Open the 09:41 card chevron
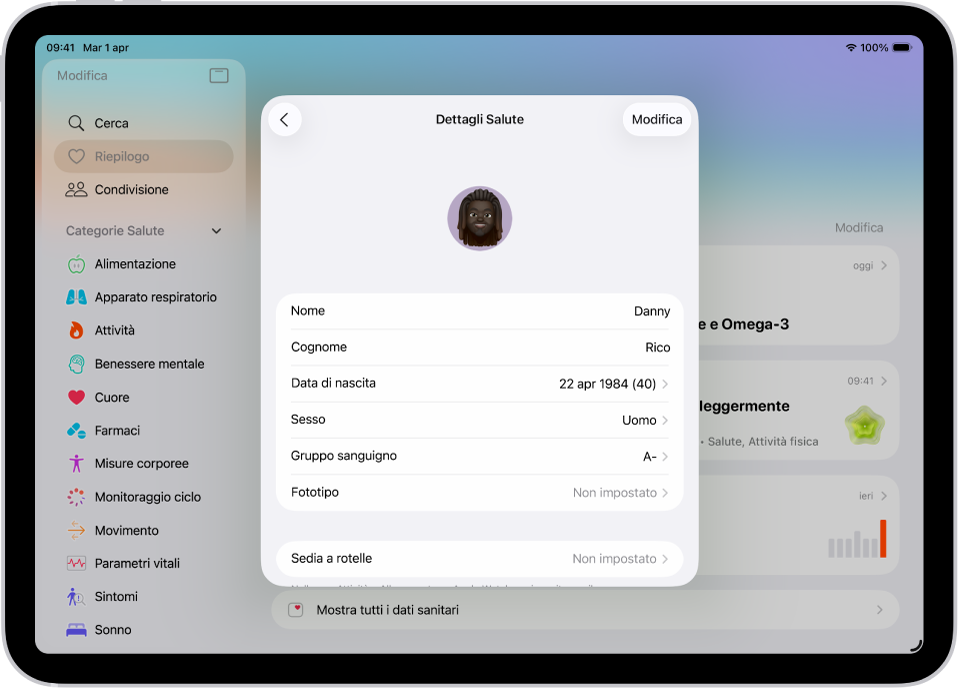This screenshot has height=689, width=960. [x=883, y=381]
